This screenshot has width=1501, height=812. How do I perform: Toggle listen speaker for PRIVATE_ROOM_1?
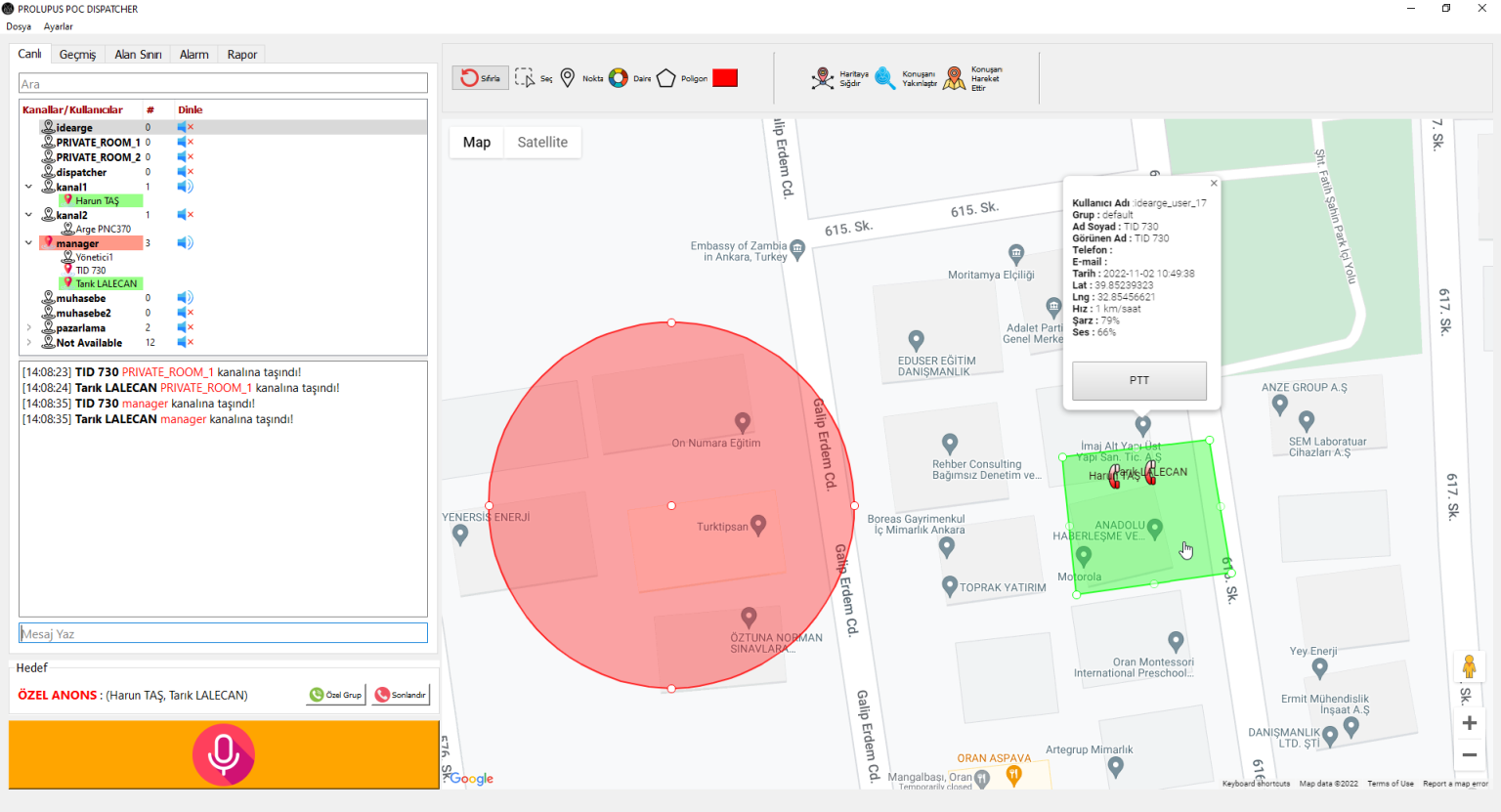coord(185,142)
